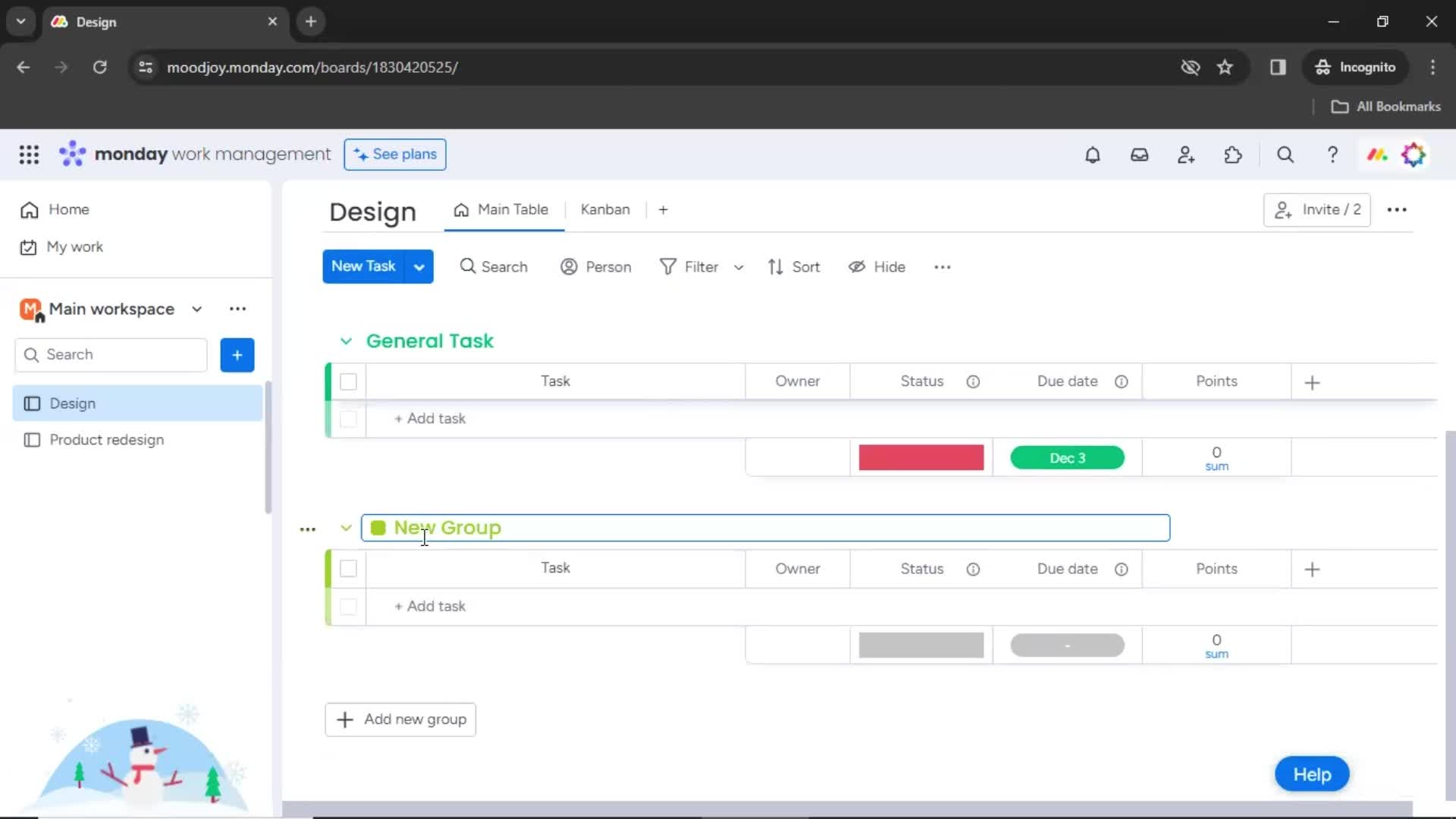
Task: Open the user profile avatar
Action: [1414, 155]
